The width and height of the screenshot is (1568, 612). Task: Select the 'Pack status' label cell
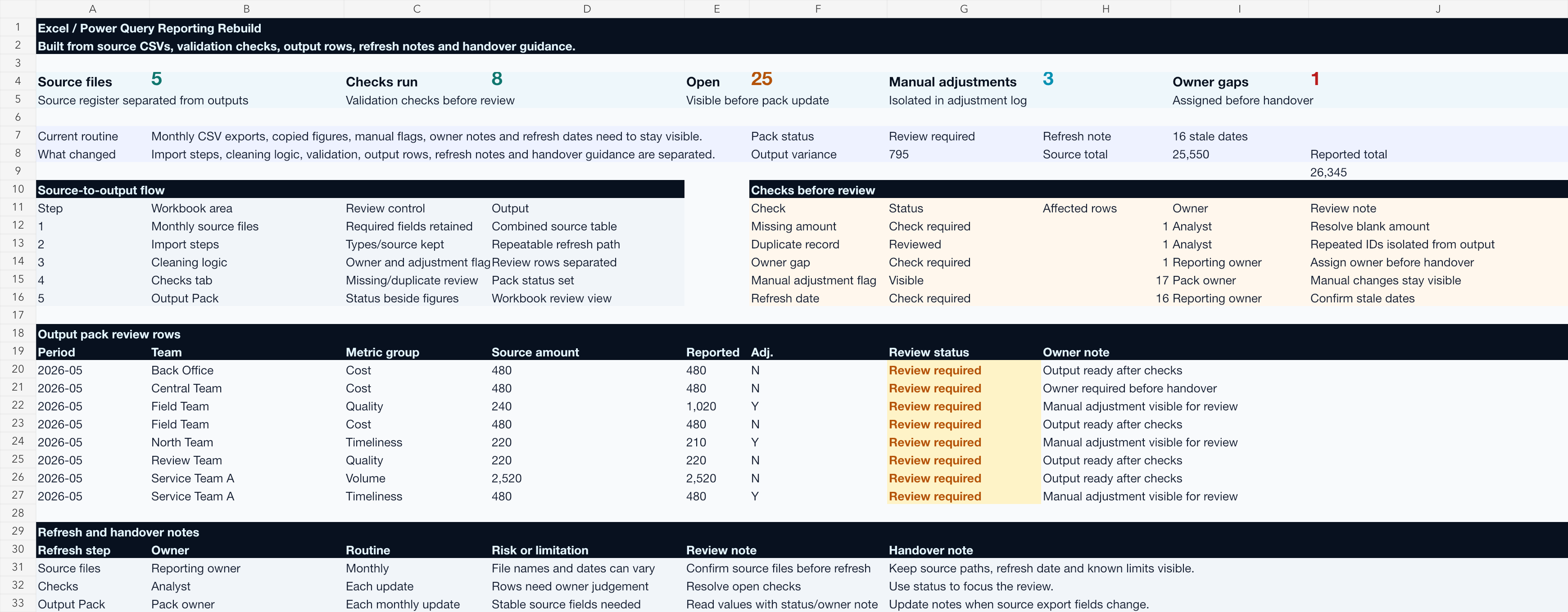pyautogui.click(x=782, y=136)
